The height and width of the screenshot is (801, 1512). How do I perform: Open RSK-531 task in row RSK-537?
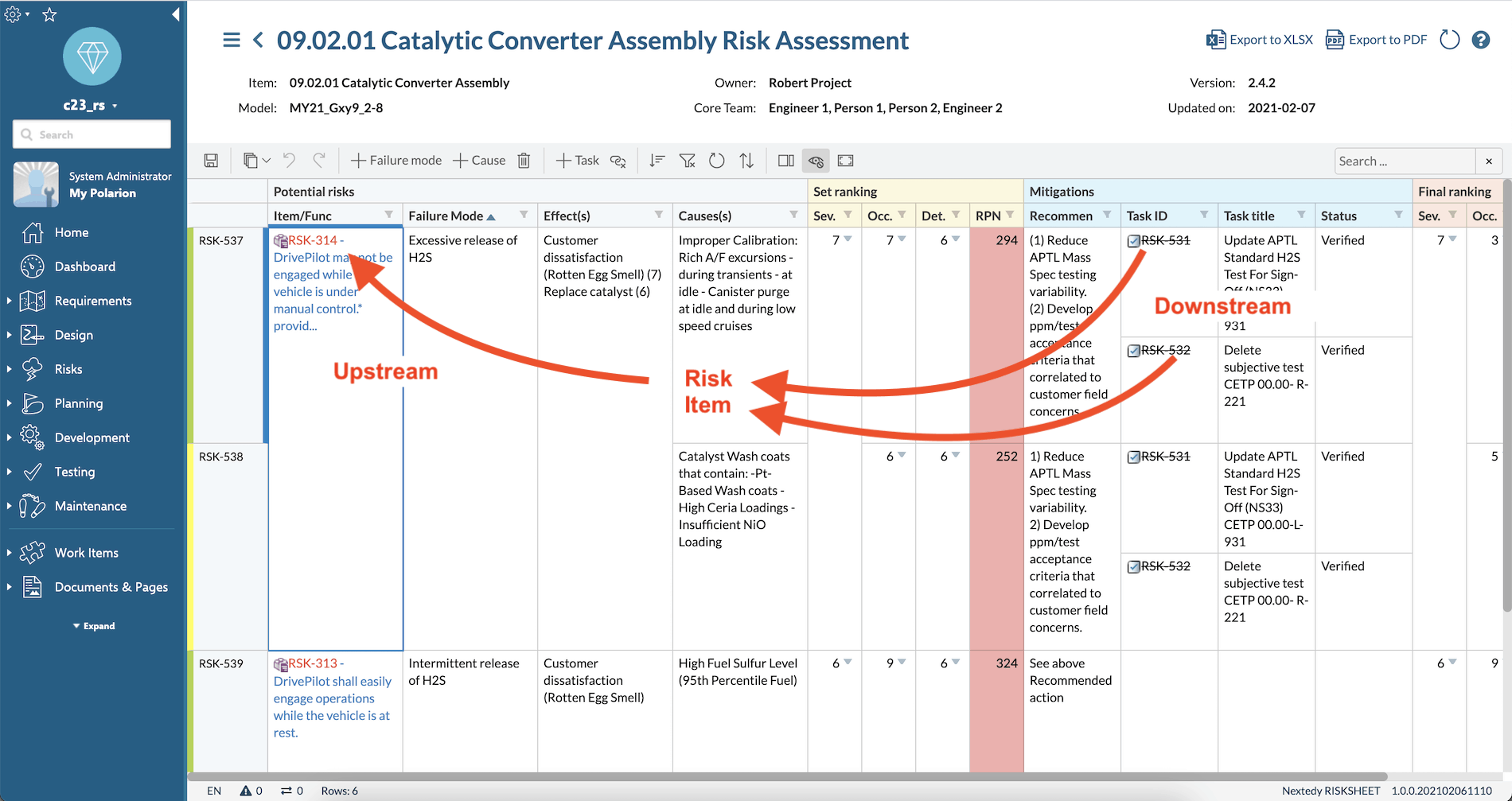pyautogui.click(x=1165, y=240)
